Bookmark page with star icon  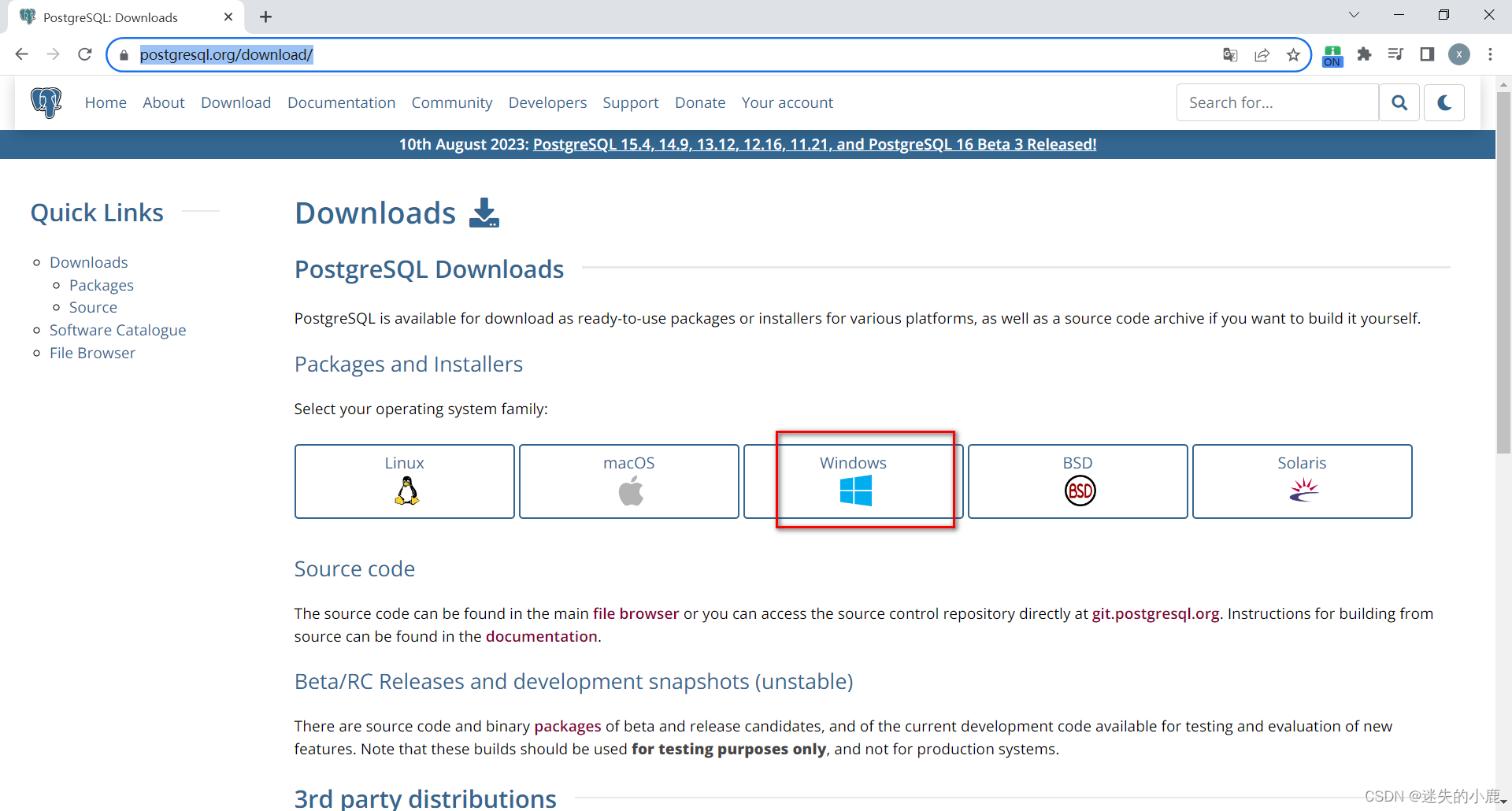tap(1293, 54)
